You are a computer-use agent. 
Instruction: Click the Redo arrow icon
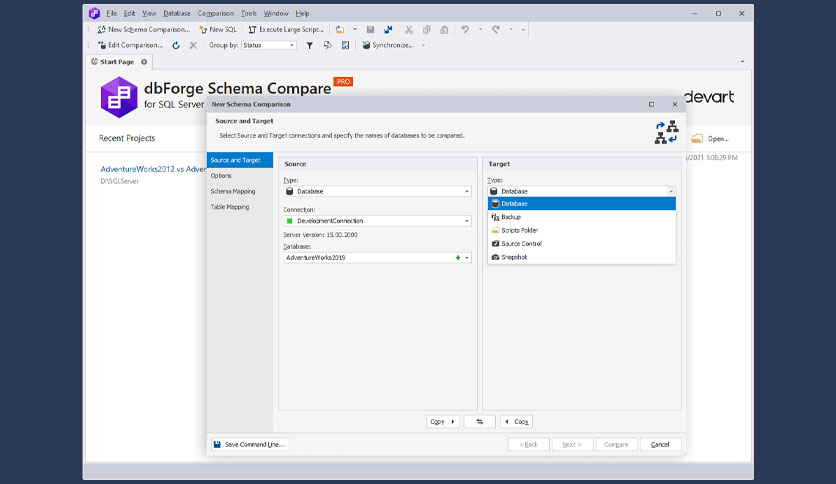[496, 29]
